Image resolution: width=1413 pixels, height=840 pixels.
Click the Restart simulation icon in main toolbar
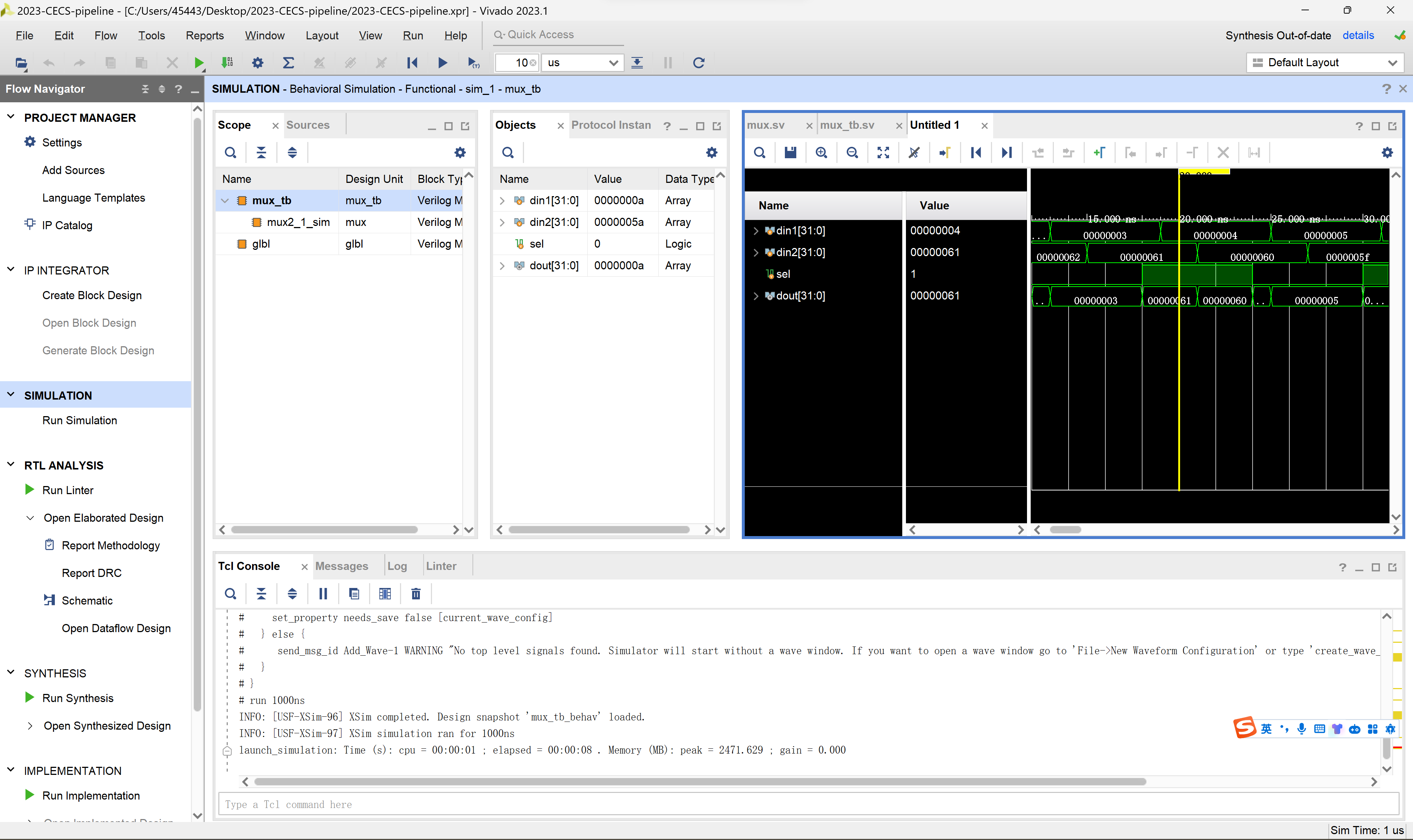(x=411, y=63)
